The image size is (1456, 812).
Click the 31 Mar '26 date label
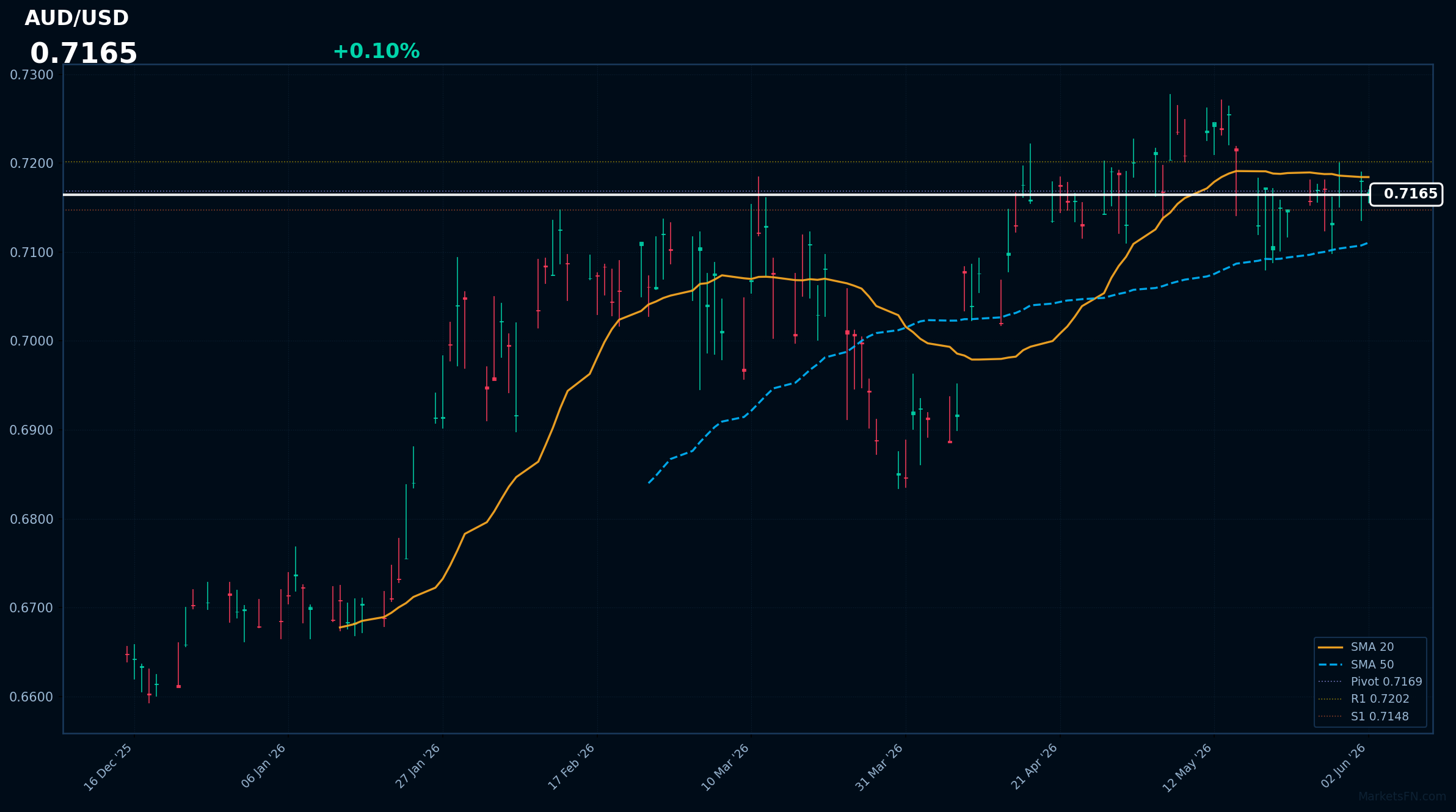pos(879,767)
